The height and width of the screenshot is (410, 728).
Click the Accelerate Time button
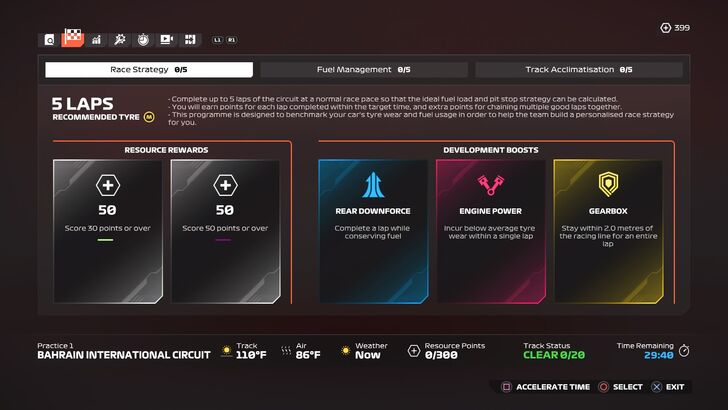(x=546, y=387)
